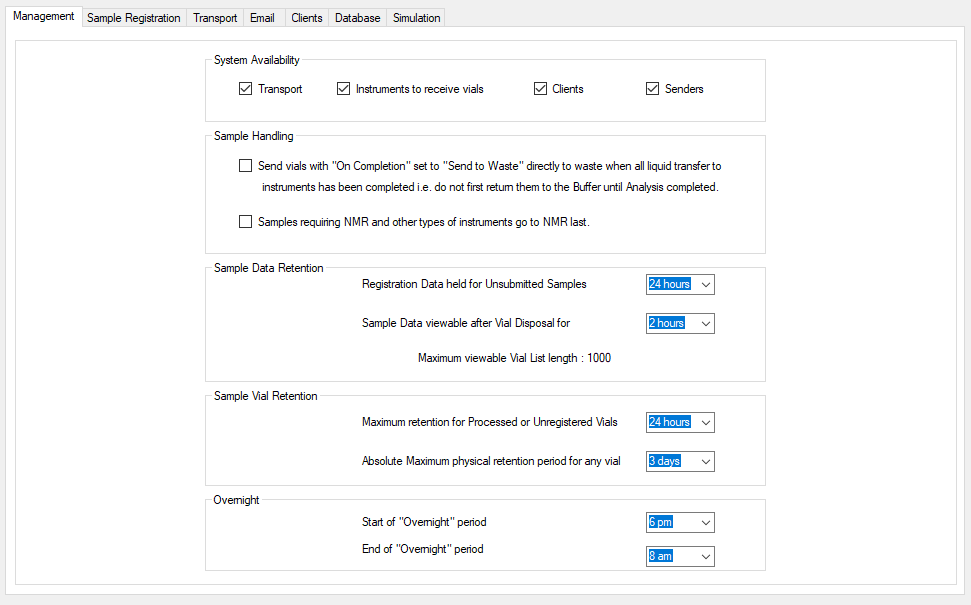Uncheck Instruments to receive vials
This screenshot has width=971, height=605.
(x=343, y=88)
